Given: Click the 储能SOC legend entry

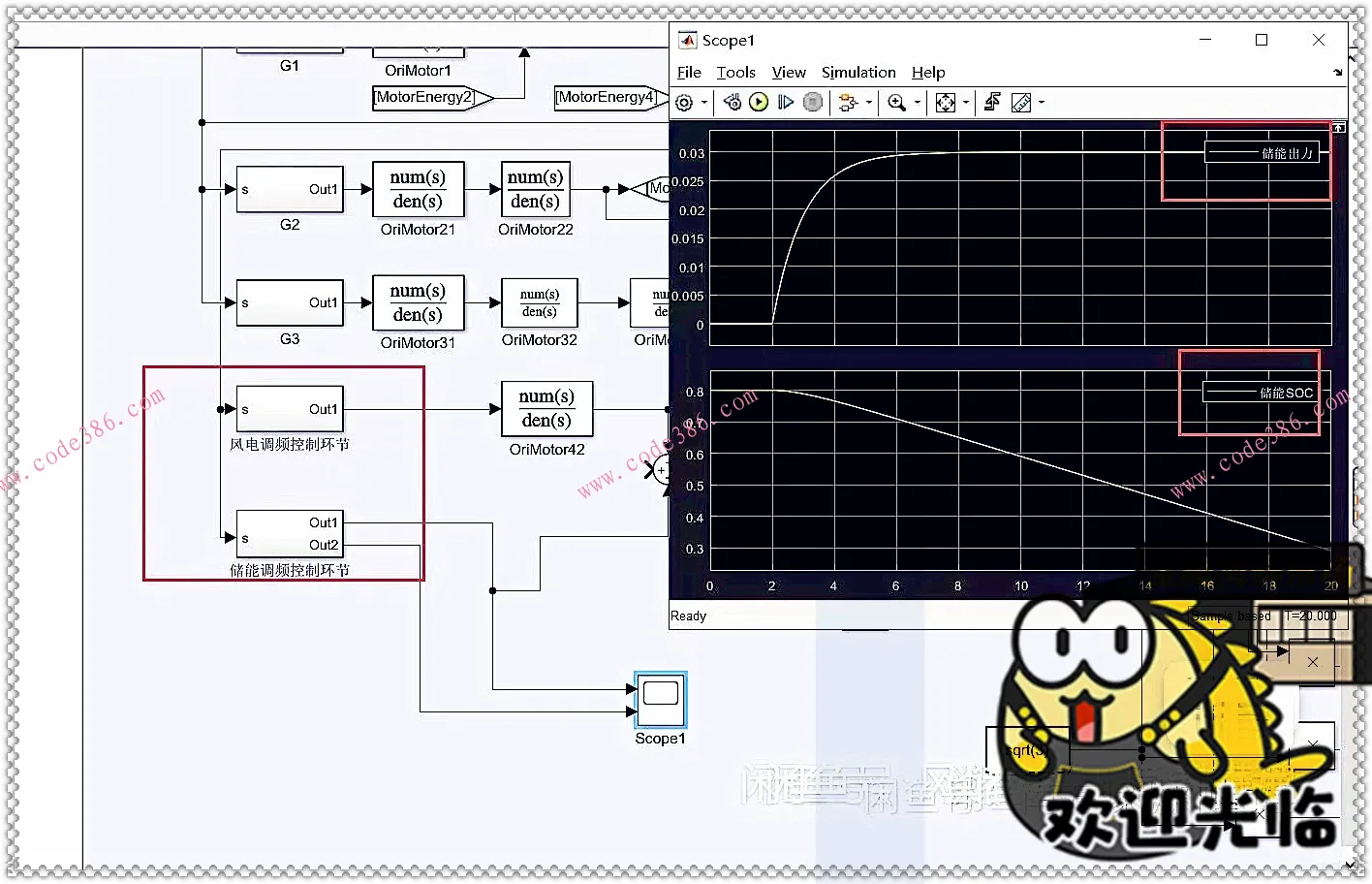Looking at the screenshot, I should (1258, 393).
